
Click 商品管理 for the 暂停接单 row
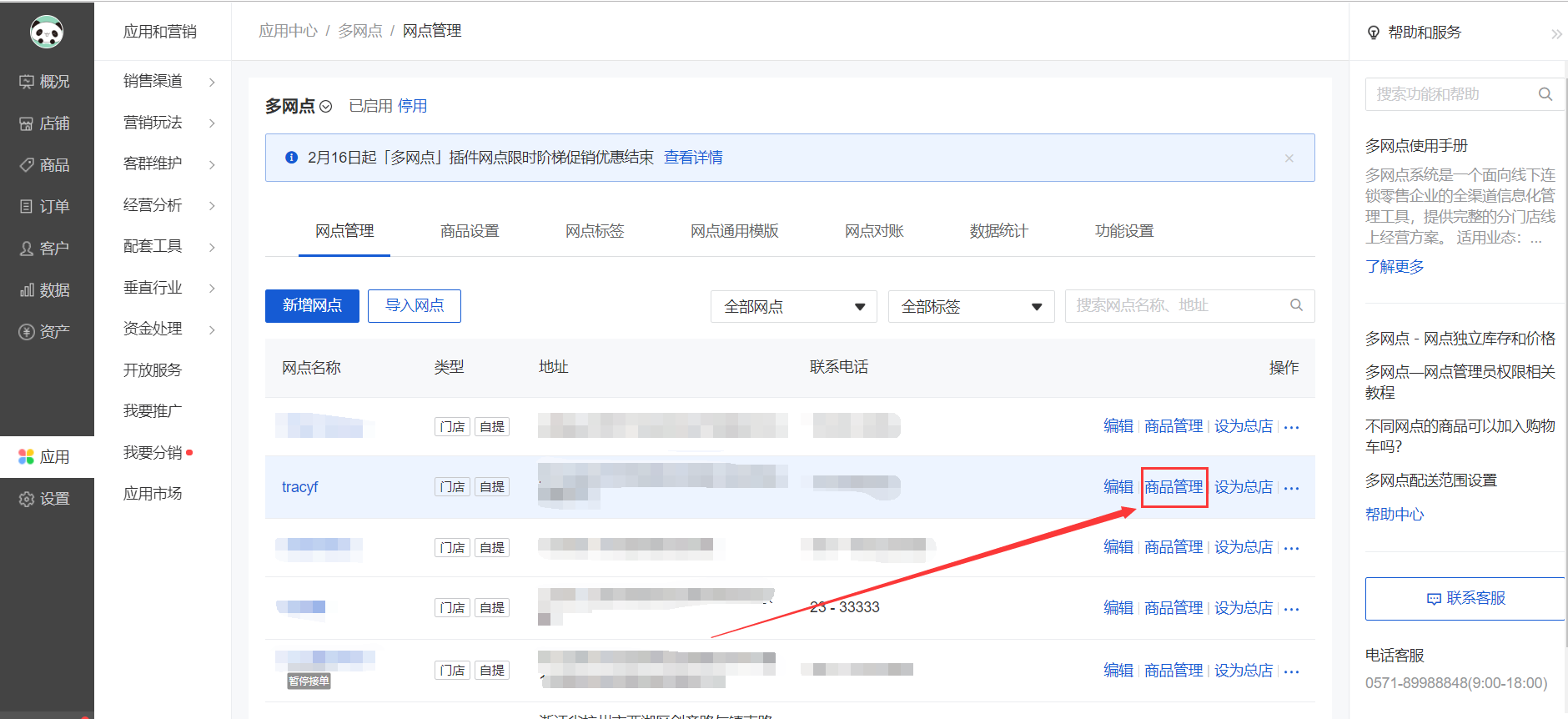click(x=1173, y=671)
